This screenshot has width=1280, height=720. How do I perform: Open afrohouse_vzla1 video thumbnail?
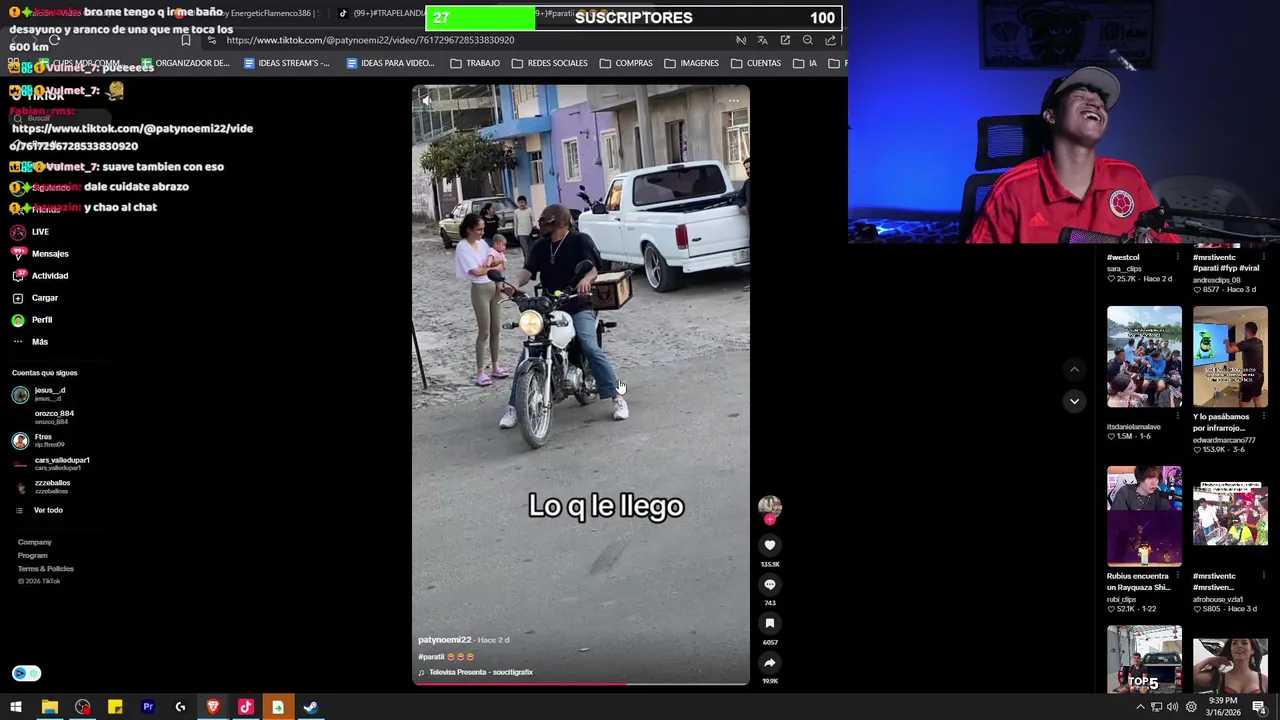pyautogui.click(x=1230, y=516)
